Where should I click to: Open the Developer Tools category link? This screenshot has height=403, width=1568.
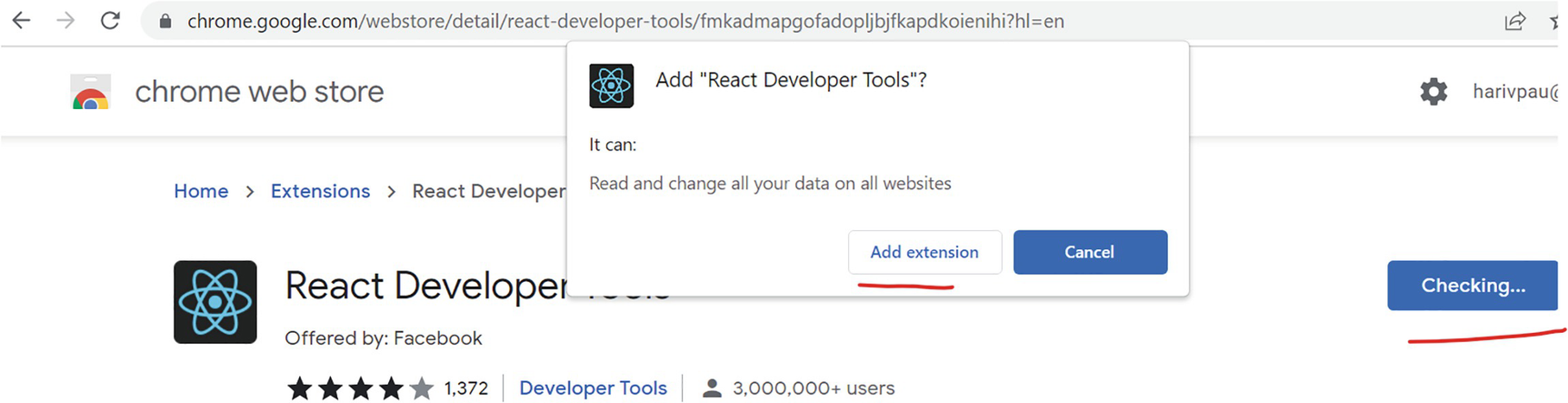[593, 388]
